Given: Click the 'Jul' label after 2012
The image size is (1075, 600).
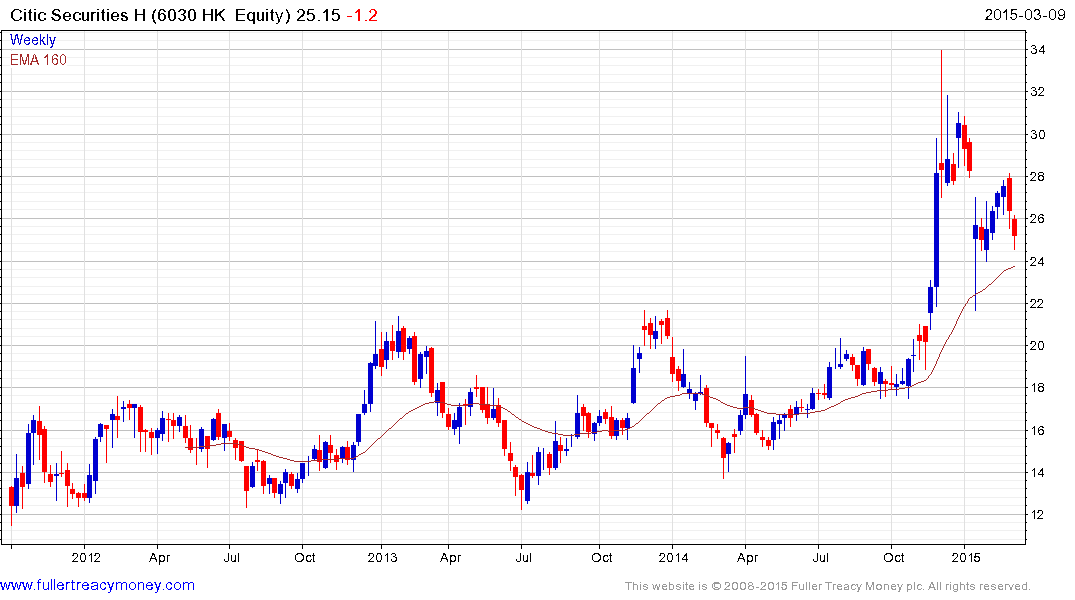Looking at the screenshot, I should (232, 557).
